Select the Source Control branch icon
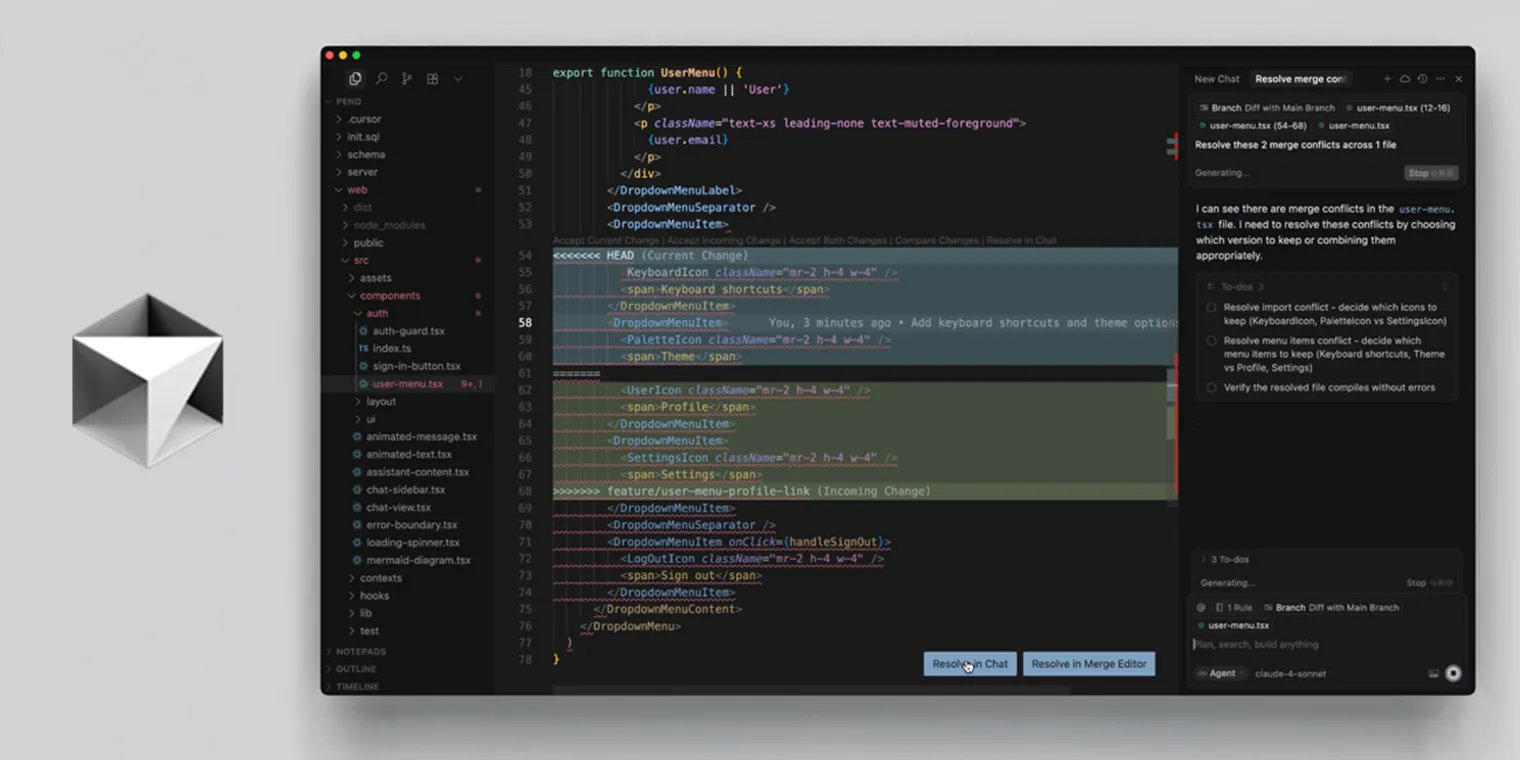The height and width of the screenshot is (760, 1520). (407, 78)
